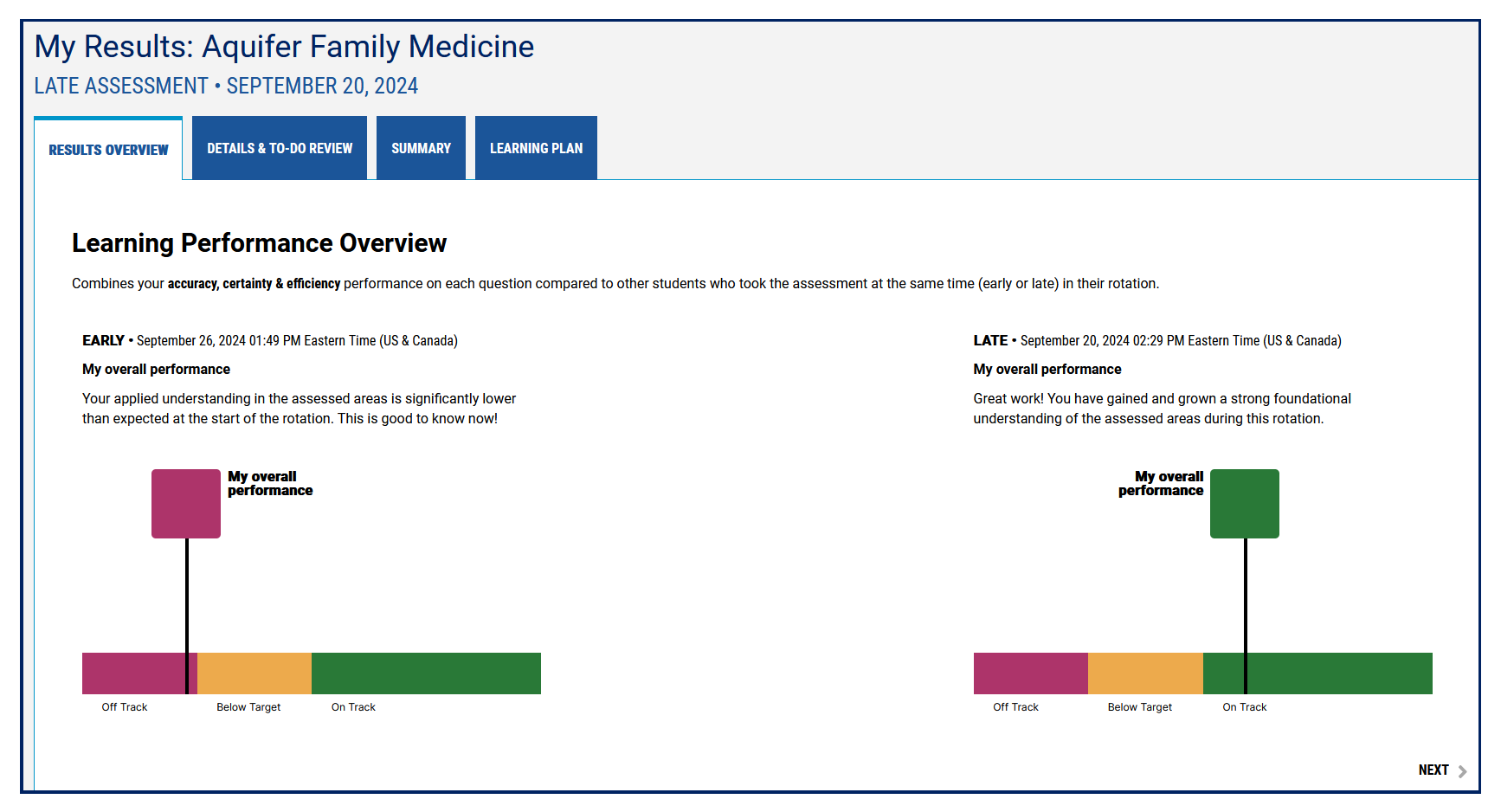The height and width of the screenshot is (812, 1501).
Task: Click the 'LATE ASSESSMENT • SEPTEMBER 20, 2024' subtitle
Action: click(x=225, y=86)
